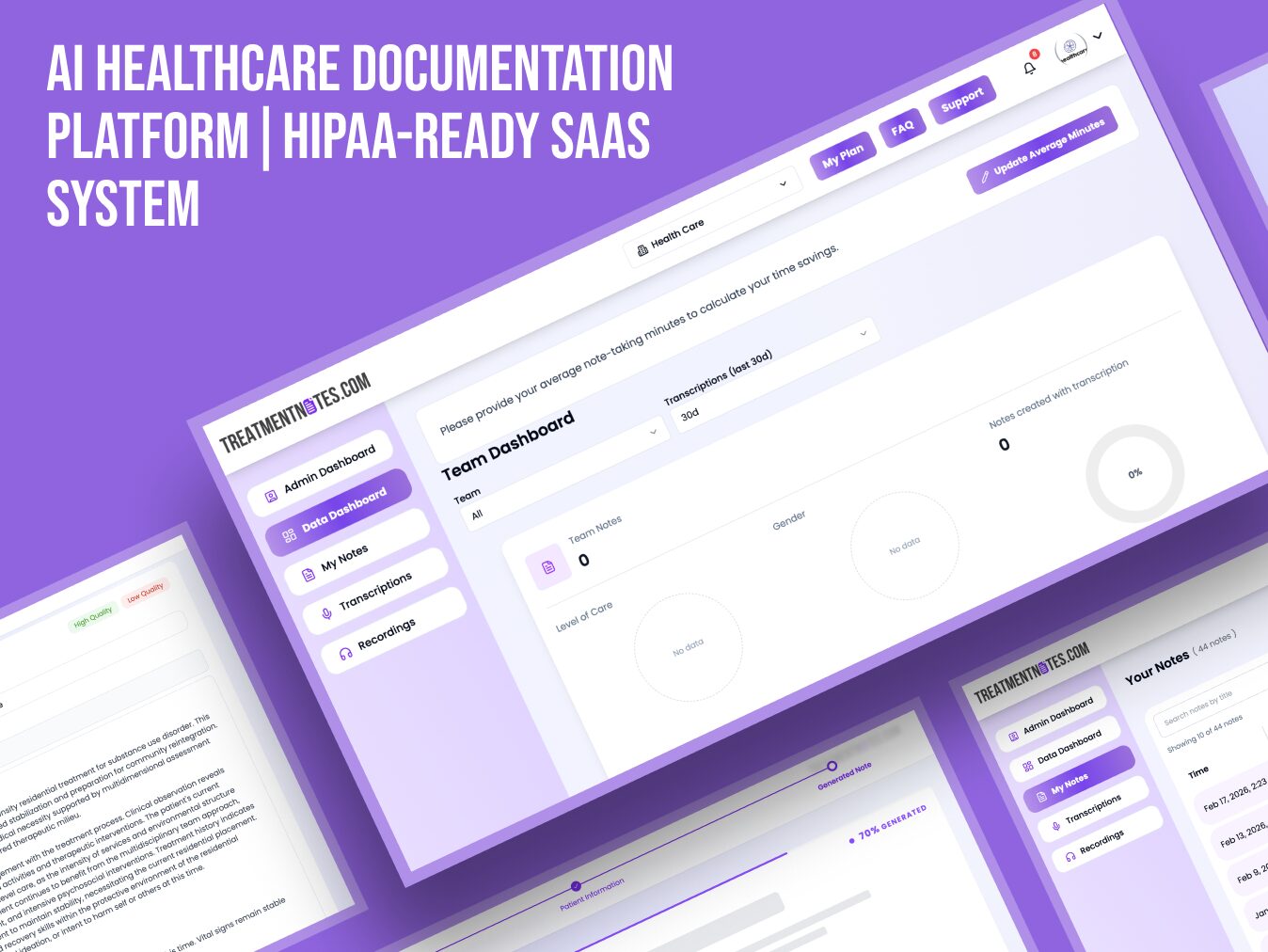The height and width of the screenshot is (952, 1268).
Task: Click the Level of Care No data chart
Action: click(689, 647)
